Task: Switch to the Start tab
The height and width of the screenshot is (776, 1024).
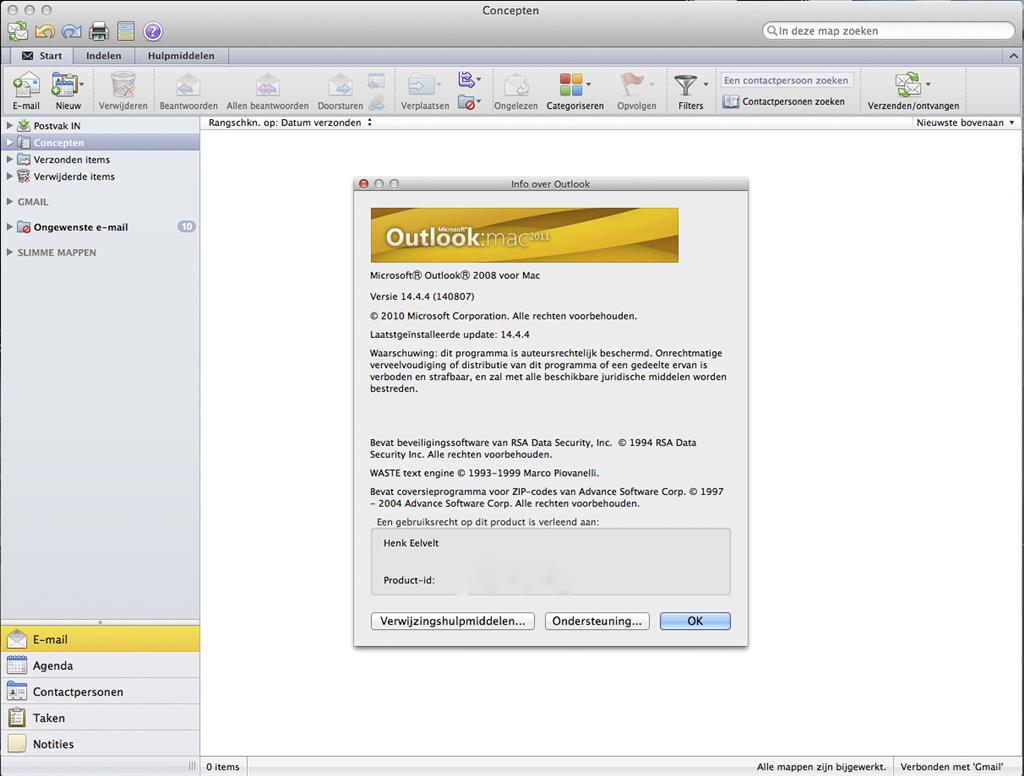Action: point(42,56)
